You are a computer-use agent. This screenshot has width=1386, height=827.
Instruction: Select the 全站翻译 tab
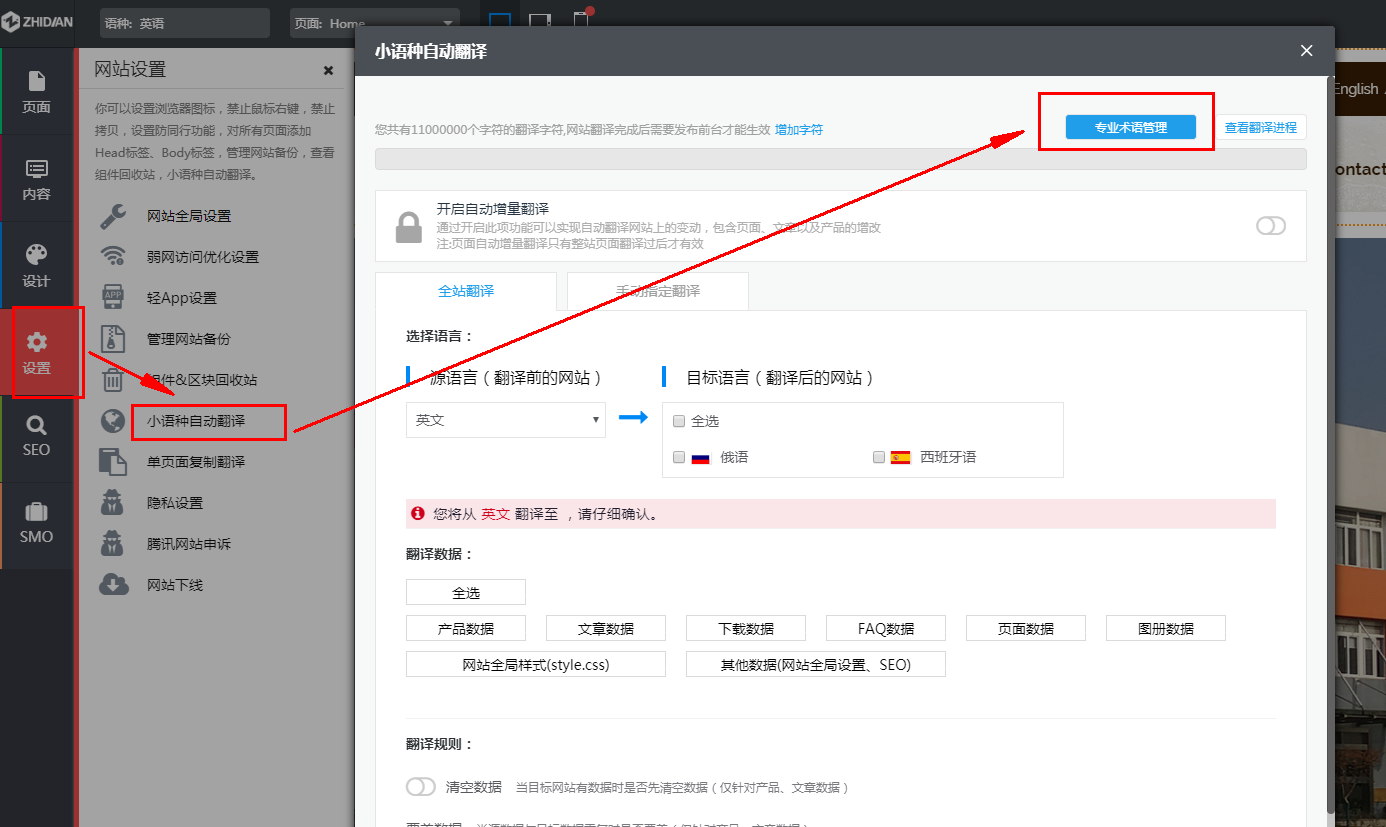(x=465, y=291)
